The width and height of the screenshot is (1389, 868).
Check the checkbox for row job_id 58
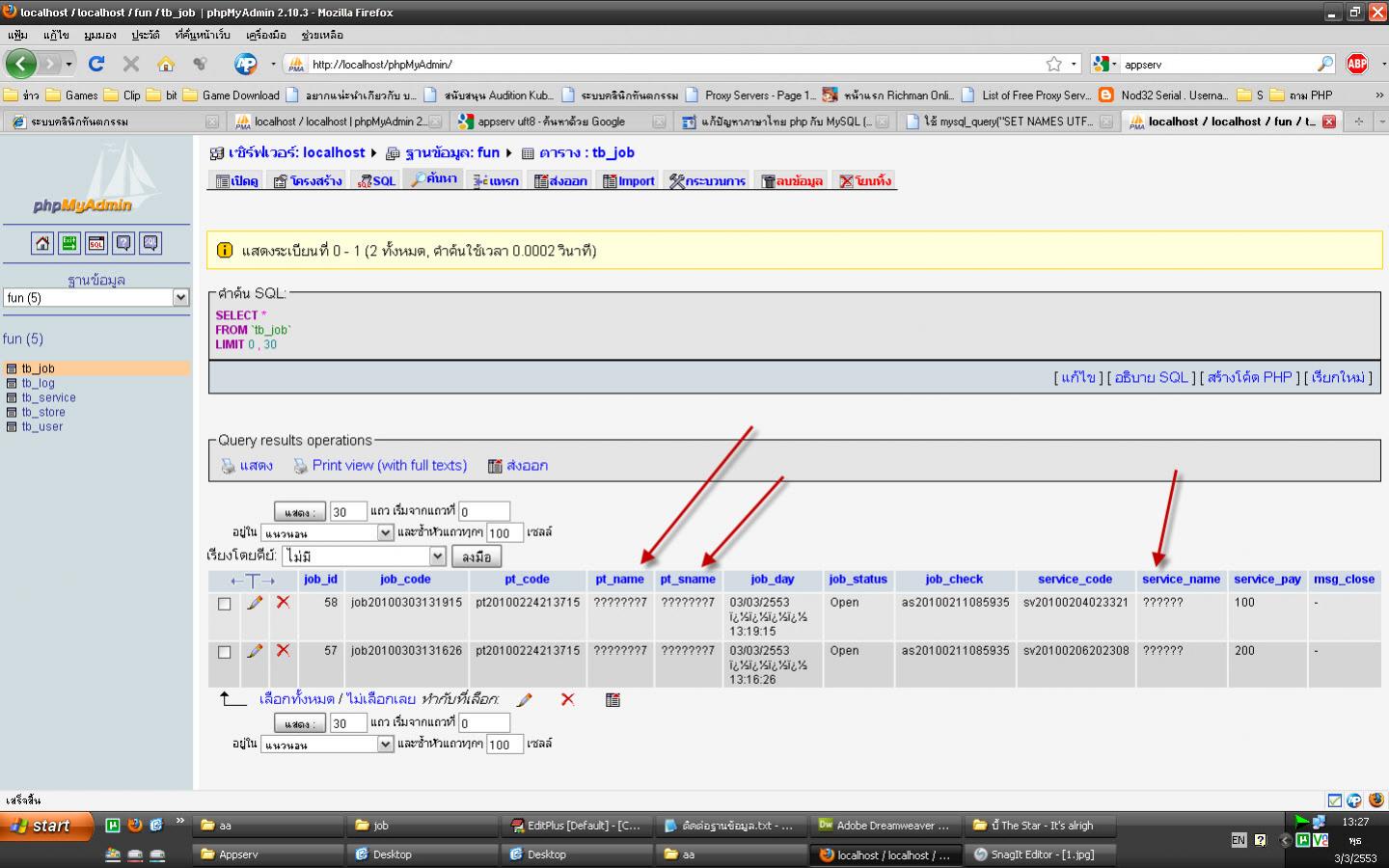pos(225,604)
